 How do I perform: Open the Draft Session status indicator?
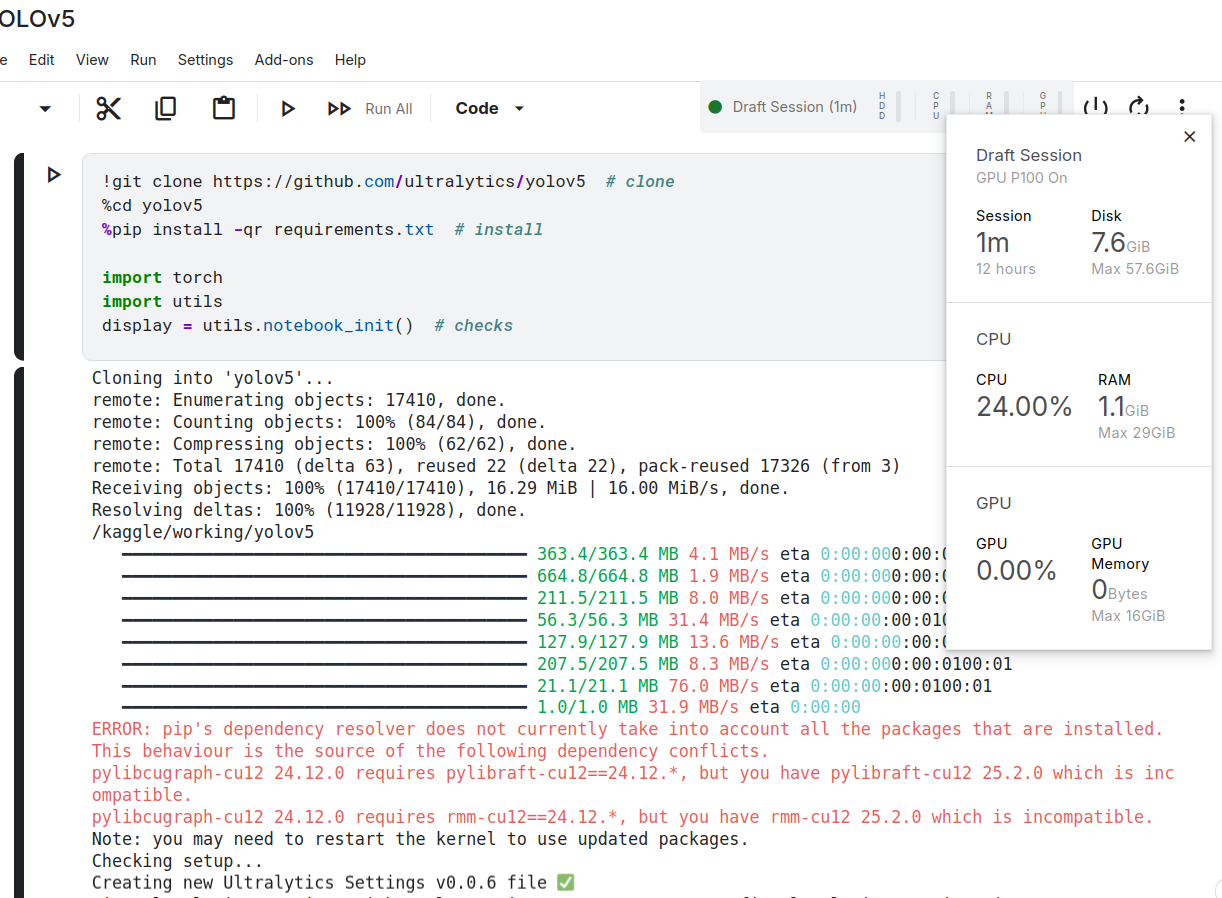pos(783,107)
